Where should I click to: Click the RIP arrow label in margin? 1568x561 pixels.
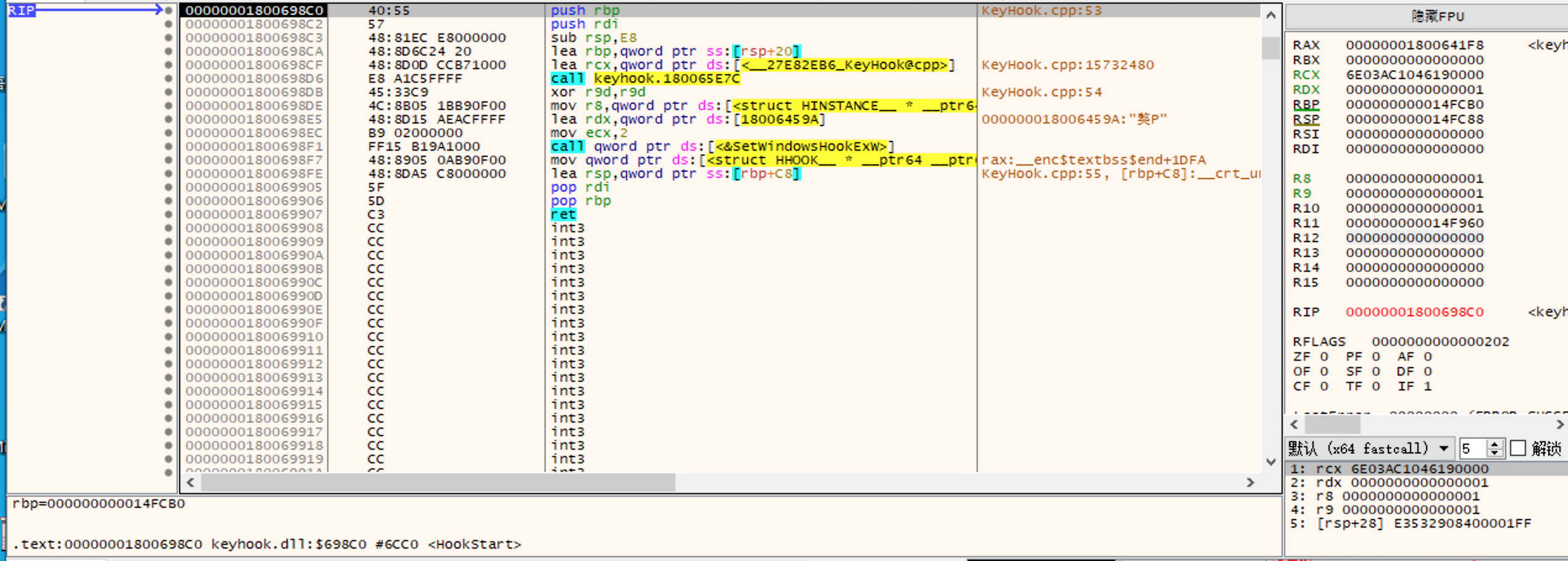point(22,11)
